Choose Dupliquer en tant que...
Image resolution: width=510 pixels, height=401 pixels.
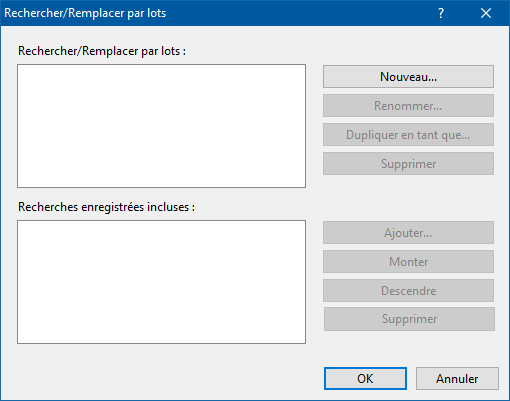click(x=408, y=135)
